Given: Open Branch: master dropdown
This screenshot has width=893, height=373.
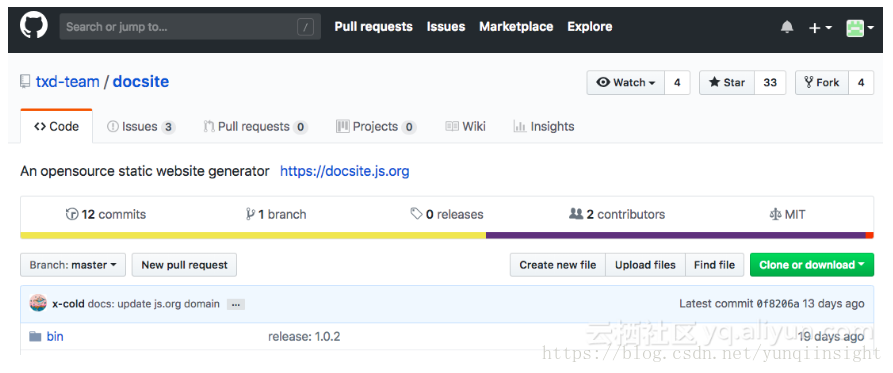Looking at the screenshot, I should point(73,265).
